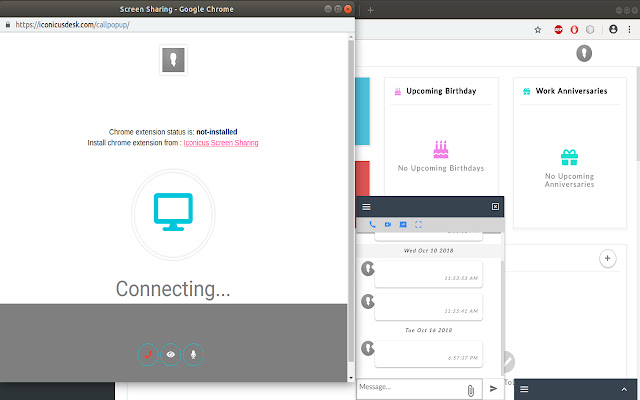Click the No Upcoming Anniversaries text

[x=569, y=180]
